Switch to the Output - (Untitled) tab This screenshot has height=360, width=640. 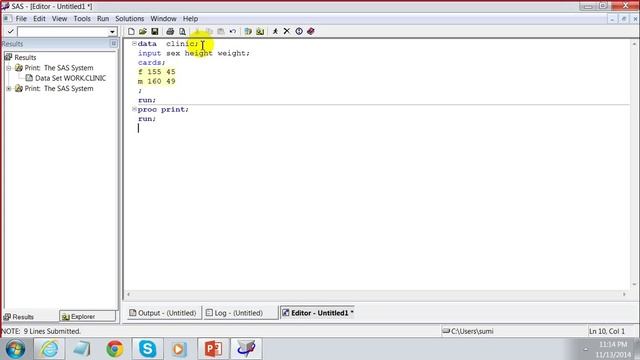[x=163, y=313]
